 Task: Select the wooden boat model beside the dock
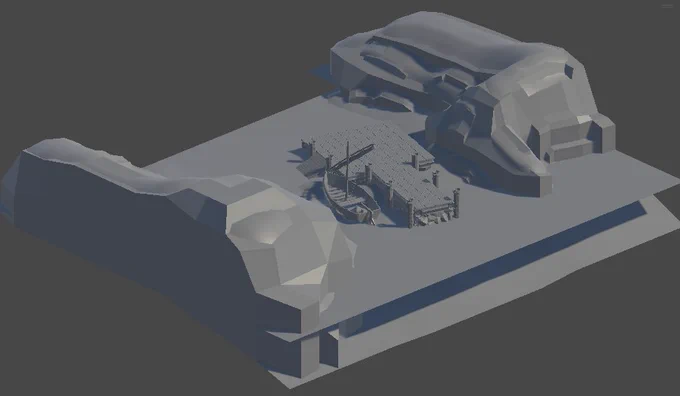tap(350, 200)
